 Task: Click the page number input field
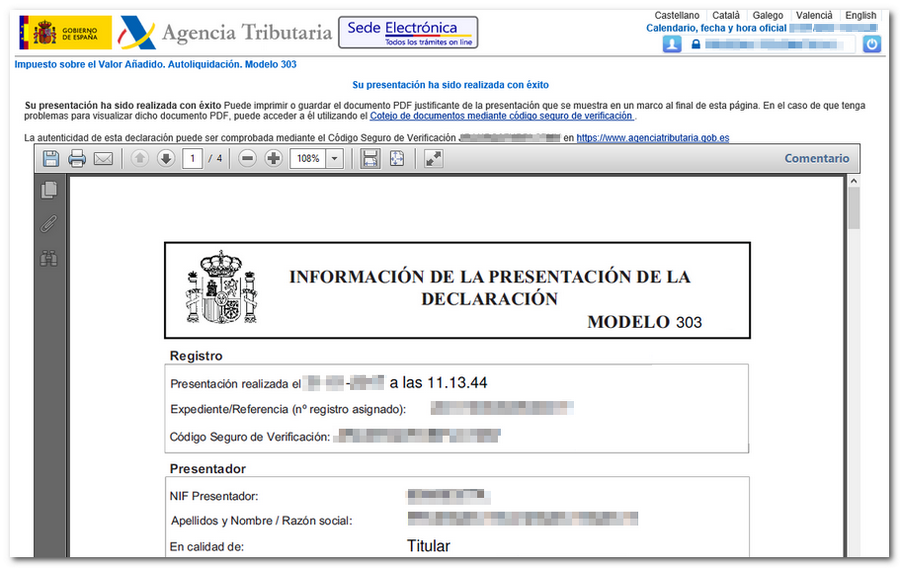point(192,158)
